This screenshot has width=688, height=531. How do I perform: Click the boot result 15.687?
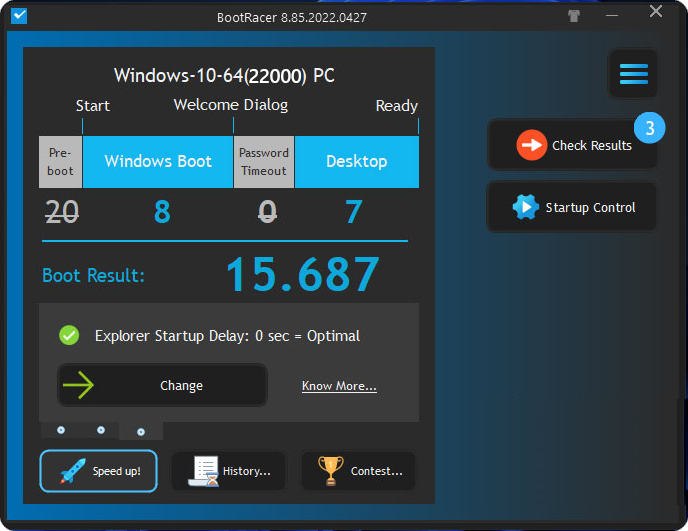tap(303, 275)
